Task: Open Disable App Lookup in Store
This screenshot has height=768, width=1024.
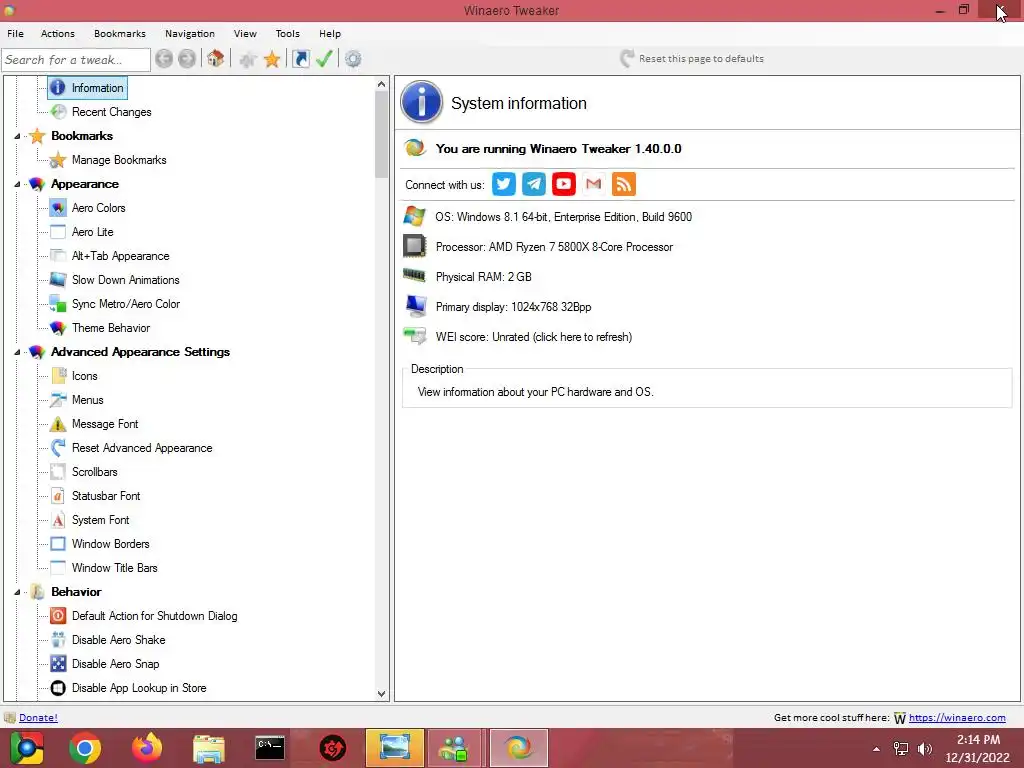Action: 139,688
